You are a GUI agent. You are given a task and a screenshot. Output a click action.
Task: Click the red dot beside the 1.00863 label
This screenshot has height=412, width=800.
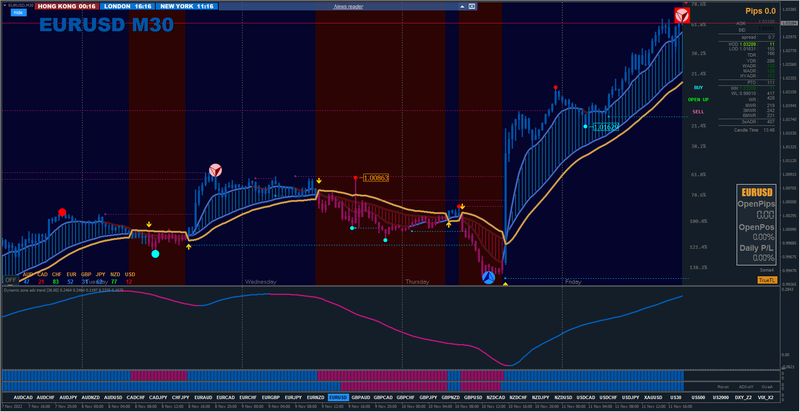tap(356, 177)
